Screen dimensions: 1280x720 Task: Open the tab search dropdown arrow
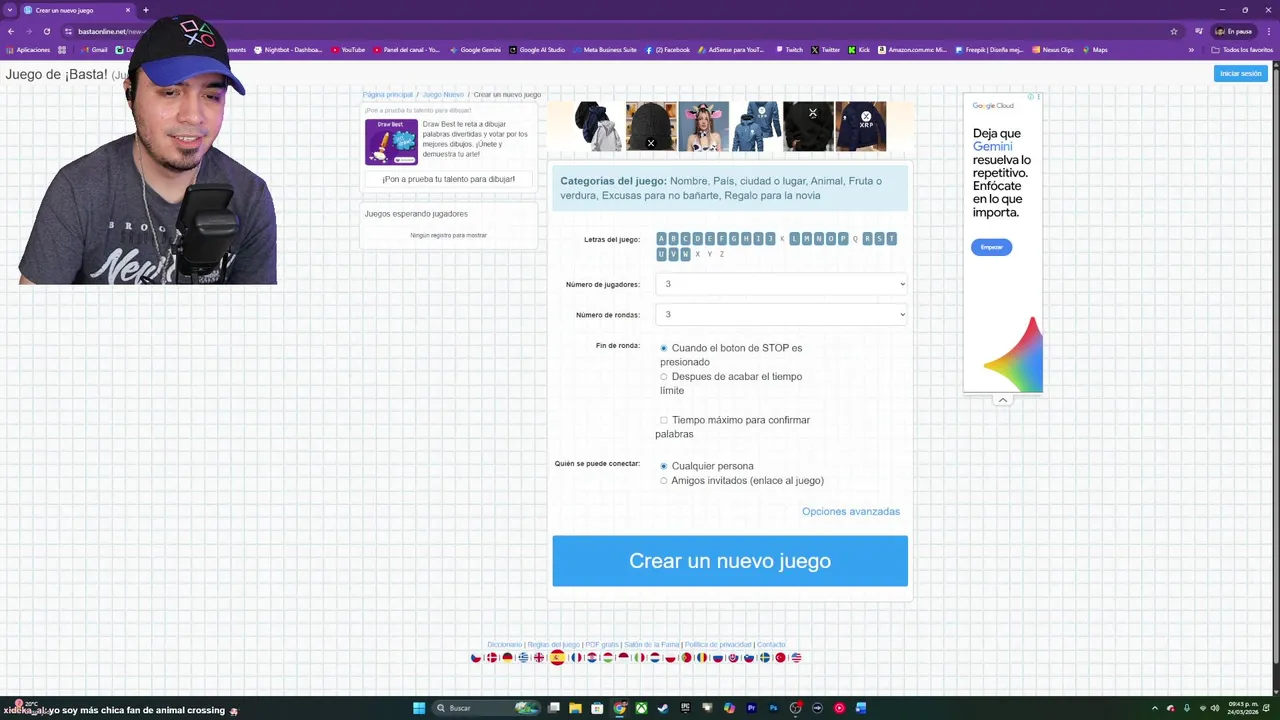(x=10, y=10)
